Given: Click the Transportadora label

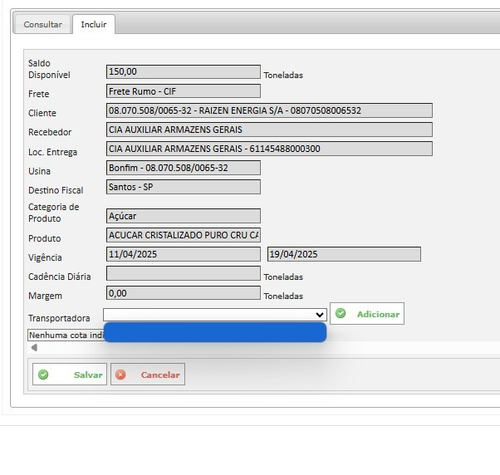Looking at the screenshot, I should click(59, 318).
